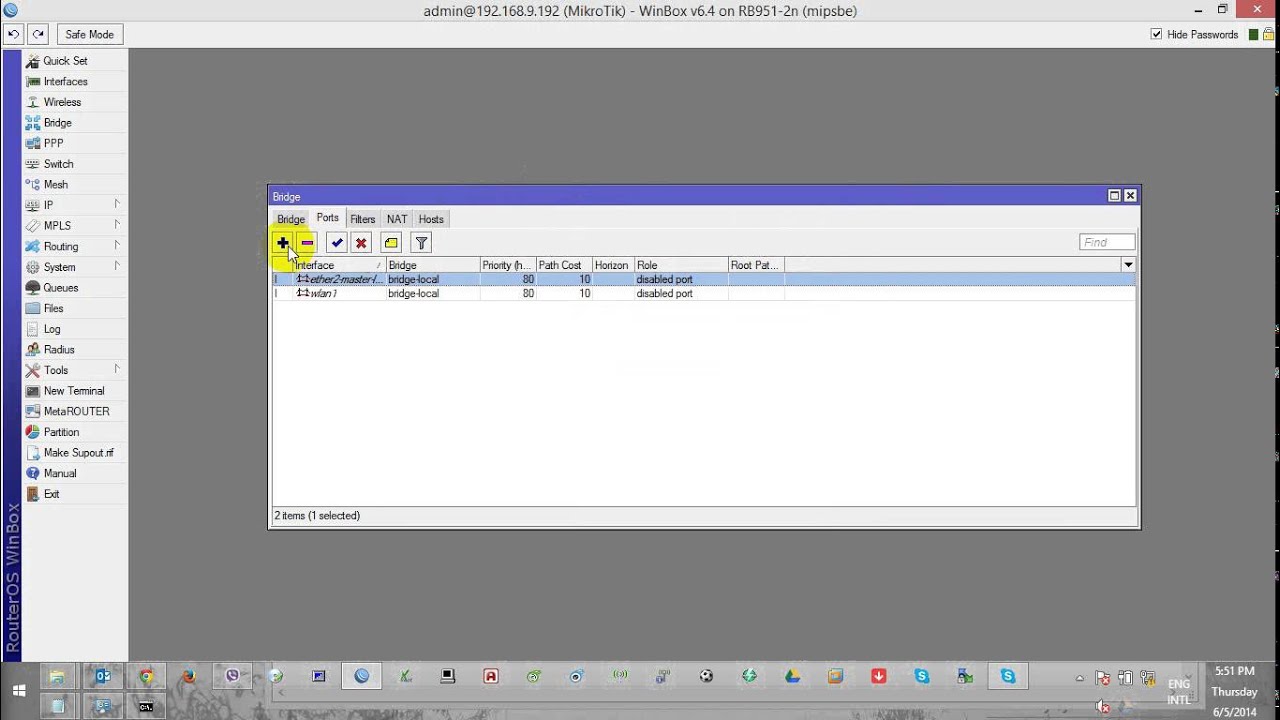
Task: Open the column chooser dropdown arrow in table header
Action: click(x=1128, y=265)
